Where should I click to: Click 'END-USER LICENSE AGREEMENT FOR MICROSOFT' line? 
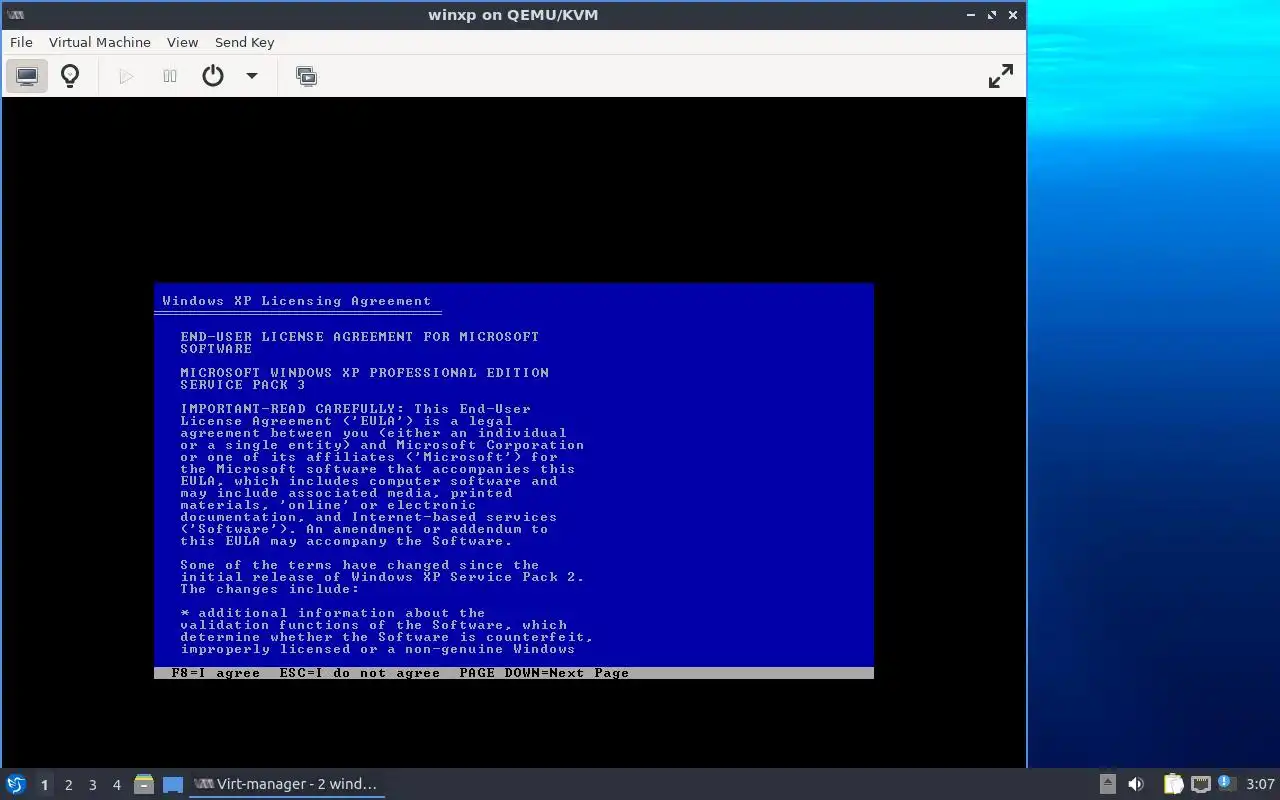tap(360, 337)
